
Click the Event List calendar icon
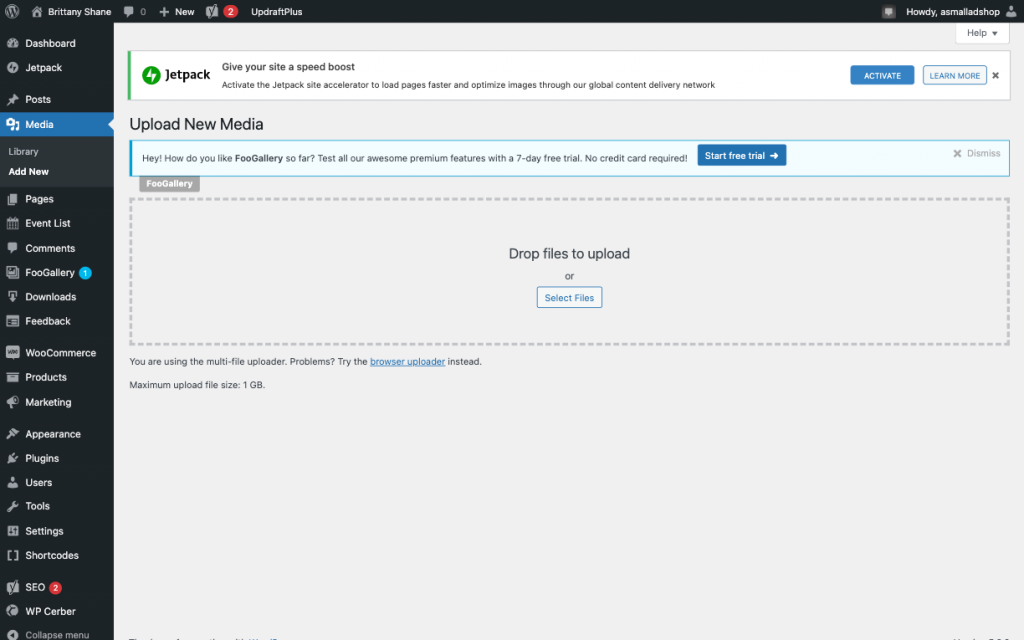(12, 223)
